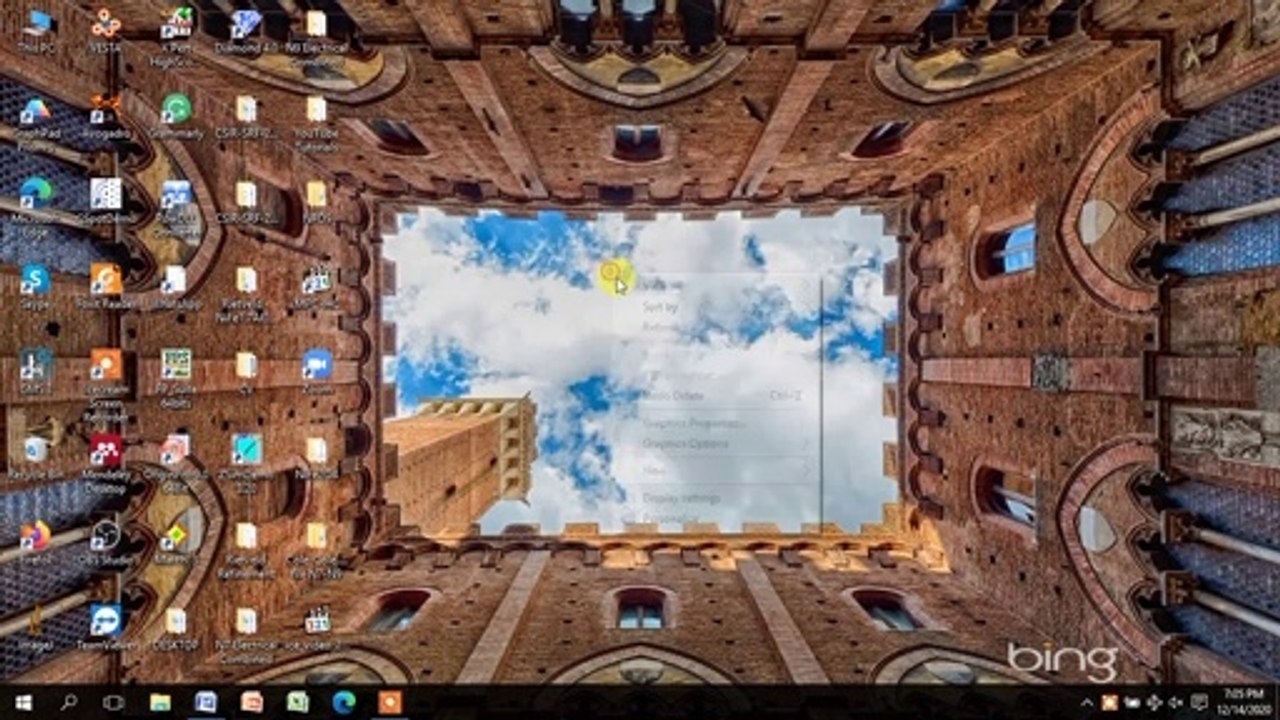Open the Skype desktop shortcut

(x=36, y=286)
